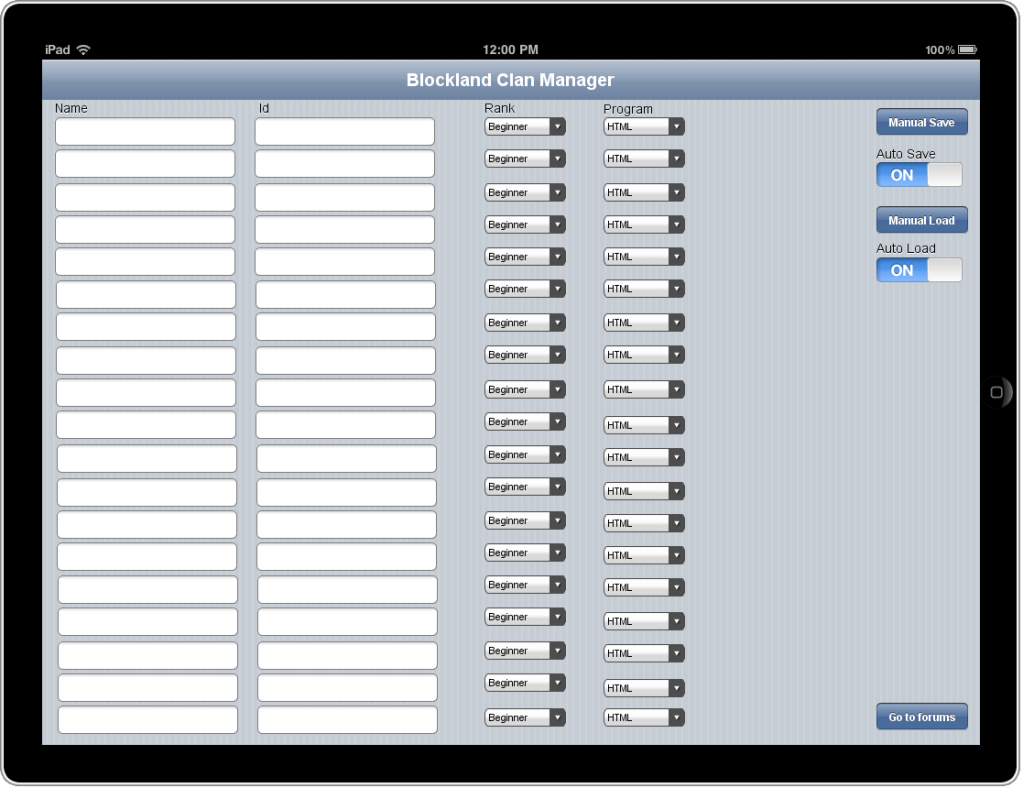Open the Go to forums button
The height and width of the screenshot is (788, 1023).
click(x=921, y=717)
